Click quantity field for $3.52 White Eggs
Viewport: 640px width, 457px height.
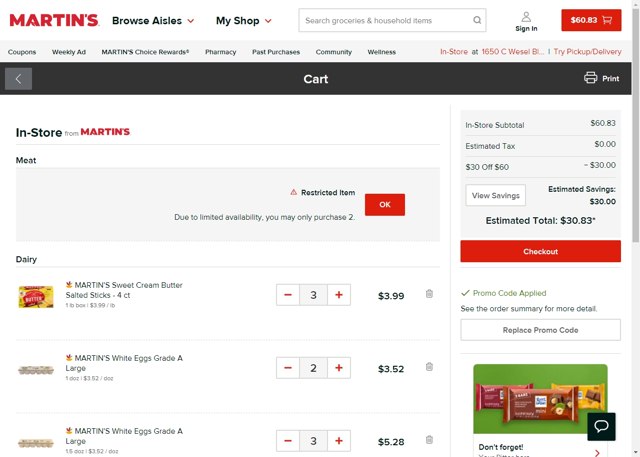pyautogui.click(x=313, y=368)
